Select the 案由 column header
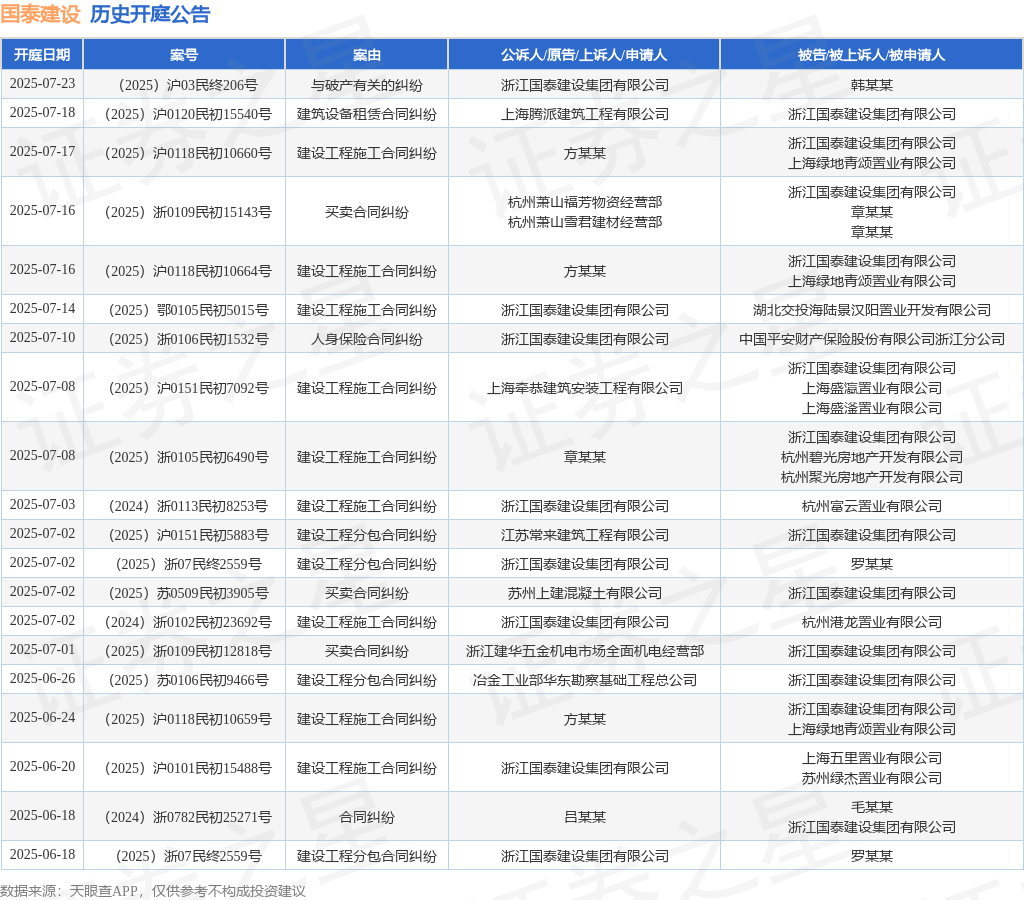Viewport: 1024px width, 900px height. [x=366, y=55]
